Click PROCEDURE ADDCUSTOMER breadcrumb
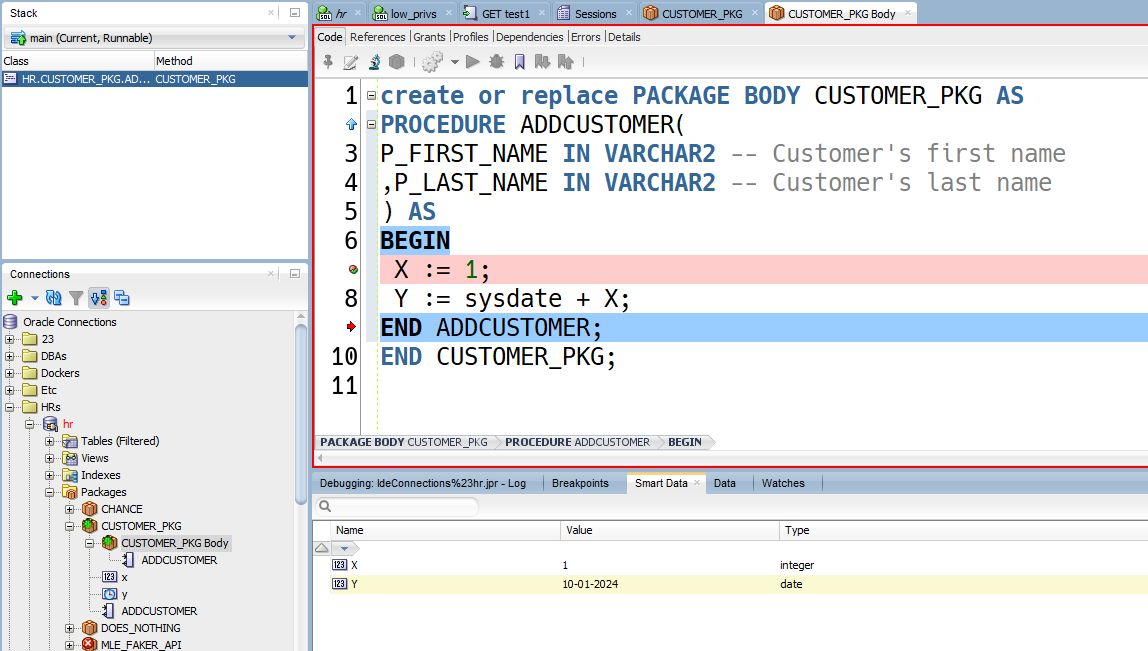The height and width of the screenshot is (651, 1148). [577, 442]
